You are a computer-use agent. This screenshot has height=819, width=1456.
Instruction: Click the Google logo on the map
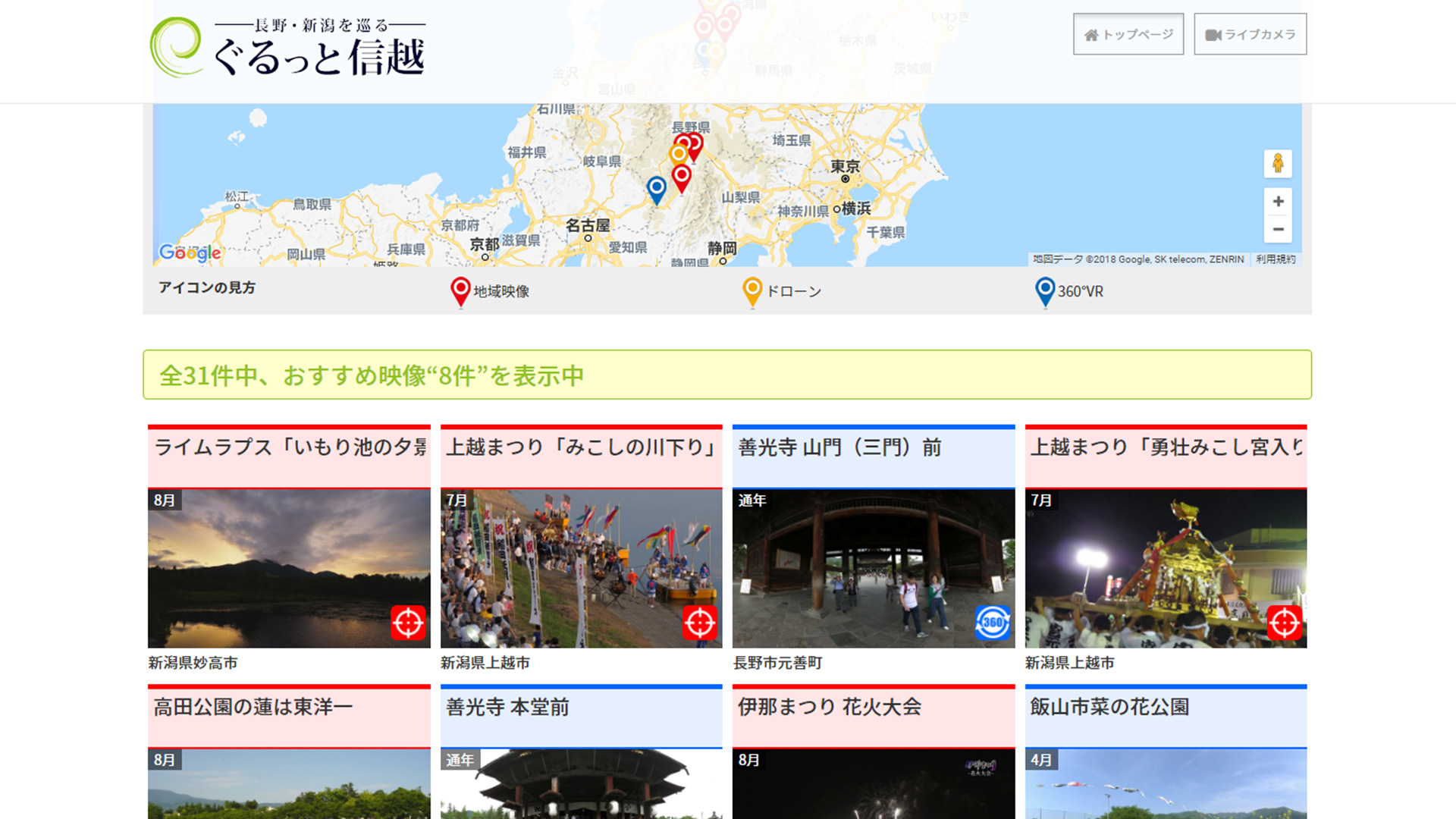[190, 253]
